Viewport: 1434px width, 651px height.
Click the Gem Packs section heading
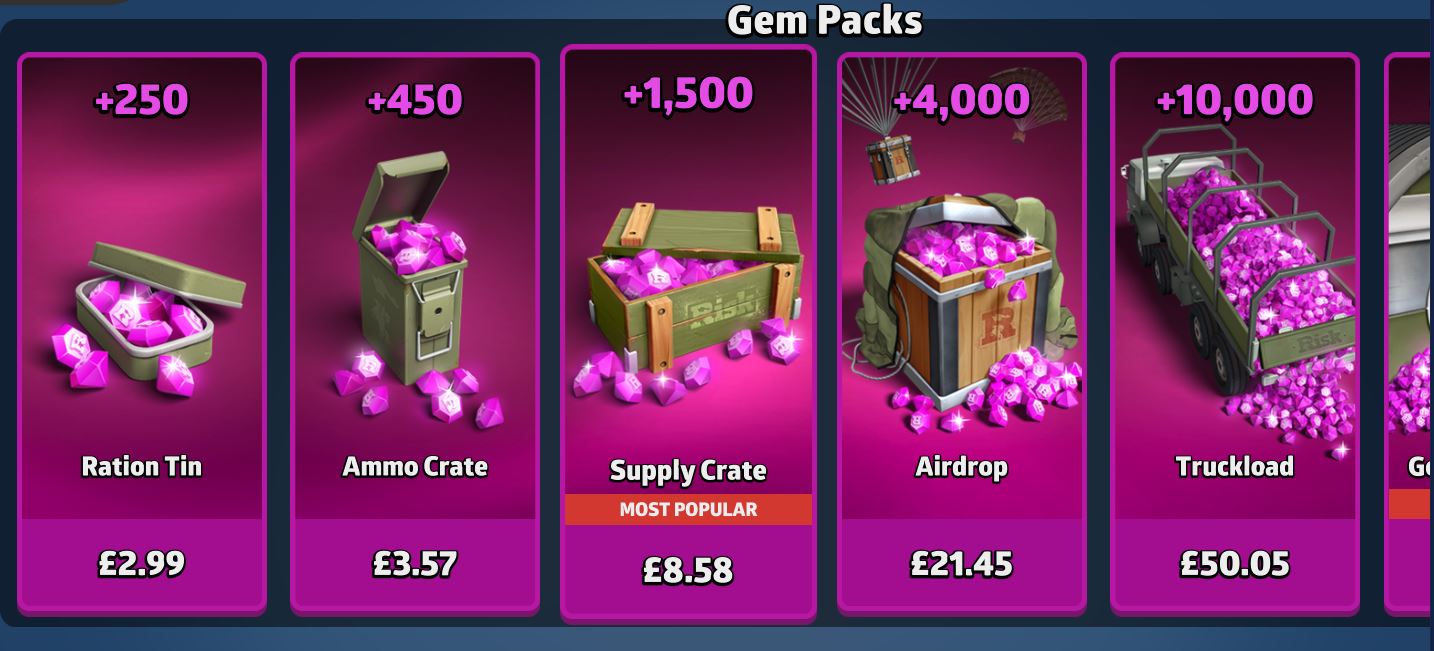coord(824,20)
